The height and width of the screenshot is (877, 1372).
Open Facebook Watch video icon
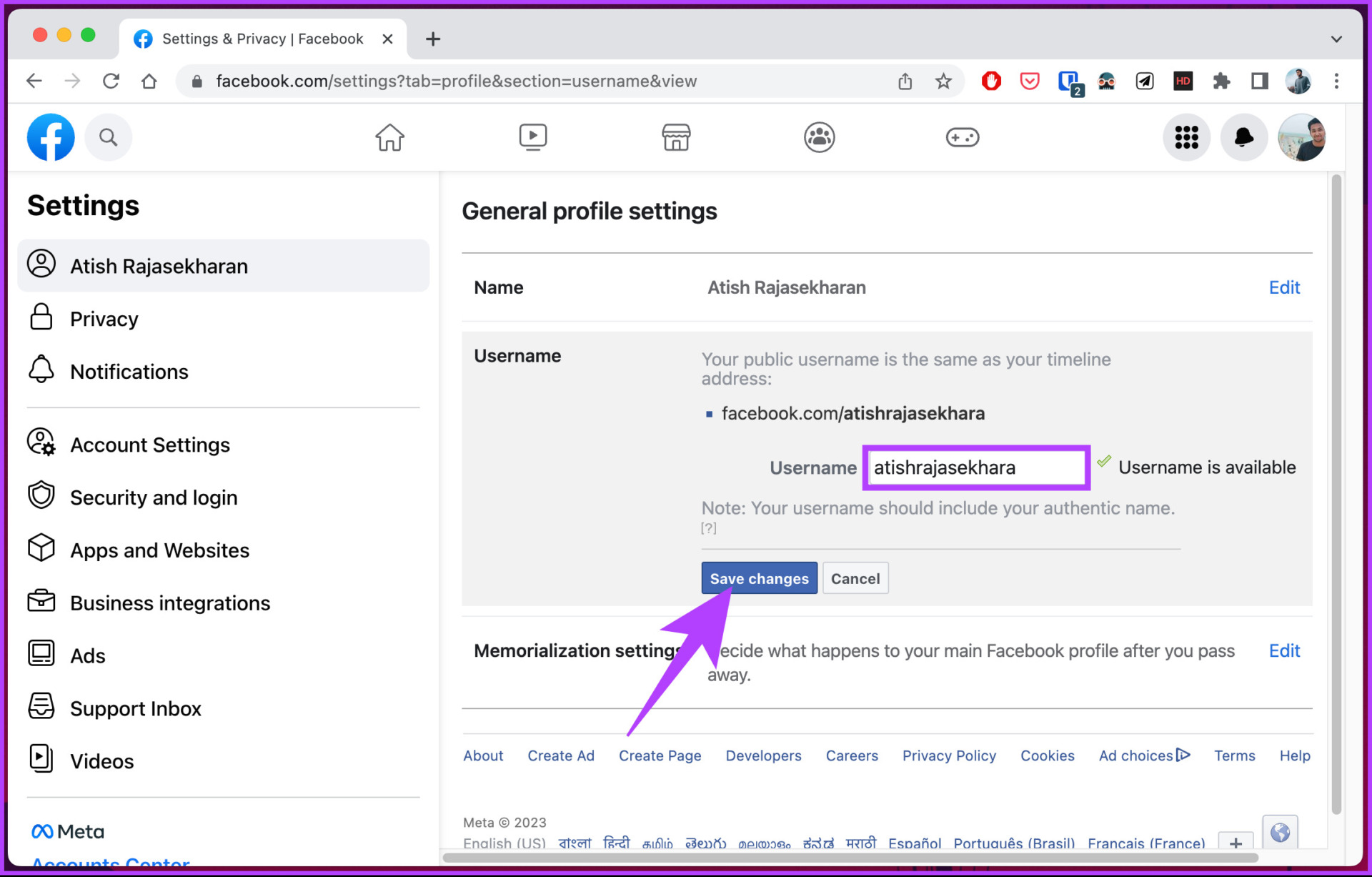coord(533,137)
